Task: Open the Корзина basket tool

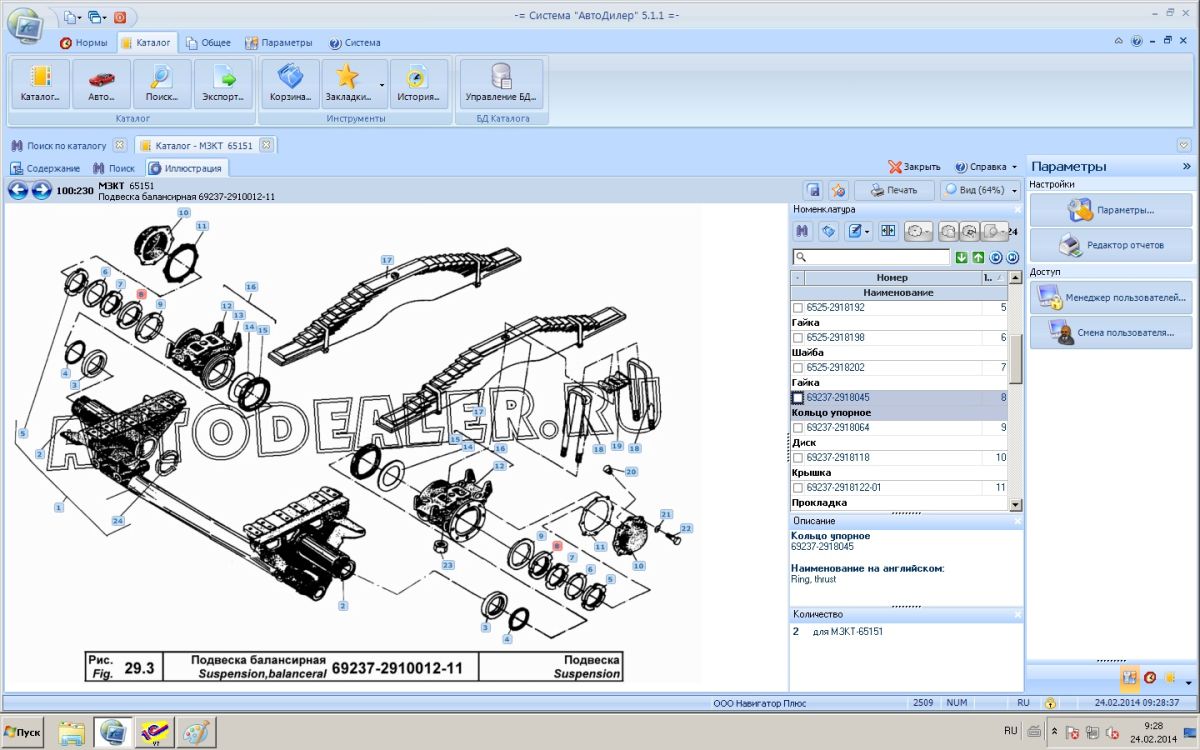Action: point(290,84)
